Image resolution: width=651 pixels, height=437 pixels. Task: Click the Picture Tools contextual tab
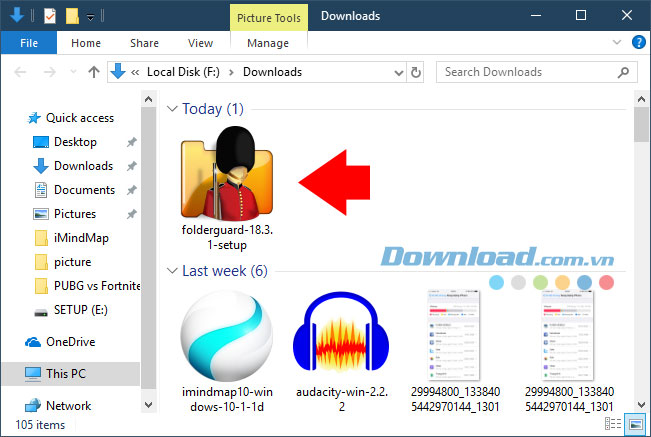click(269, 18)
